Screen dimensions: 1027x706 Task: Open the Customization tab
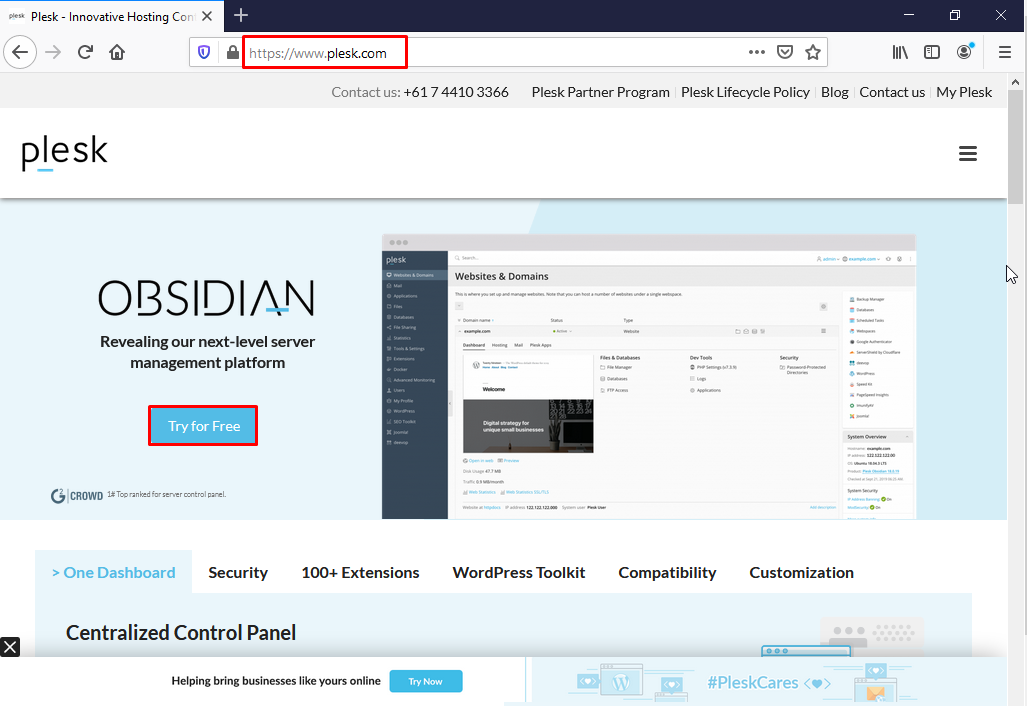(x=801, y=572)
